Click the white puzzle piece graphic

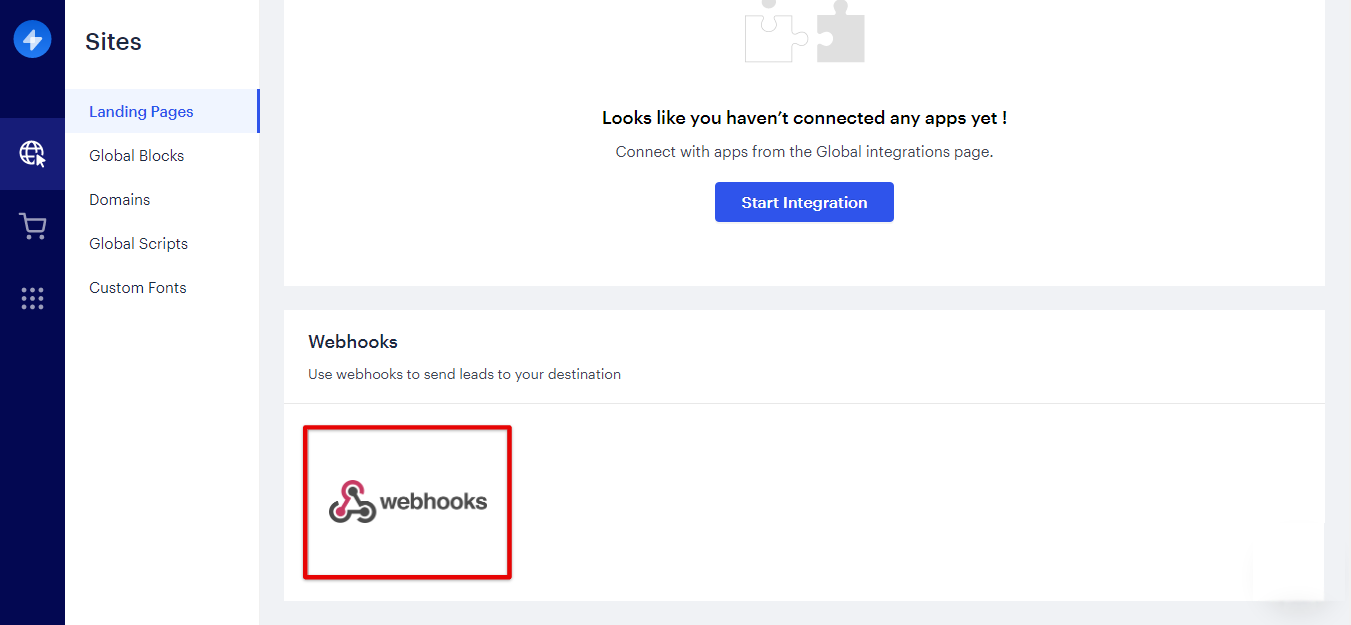(778, 33)
